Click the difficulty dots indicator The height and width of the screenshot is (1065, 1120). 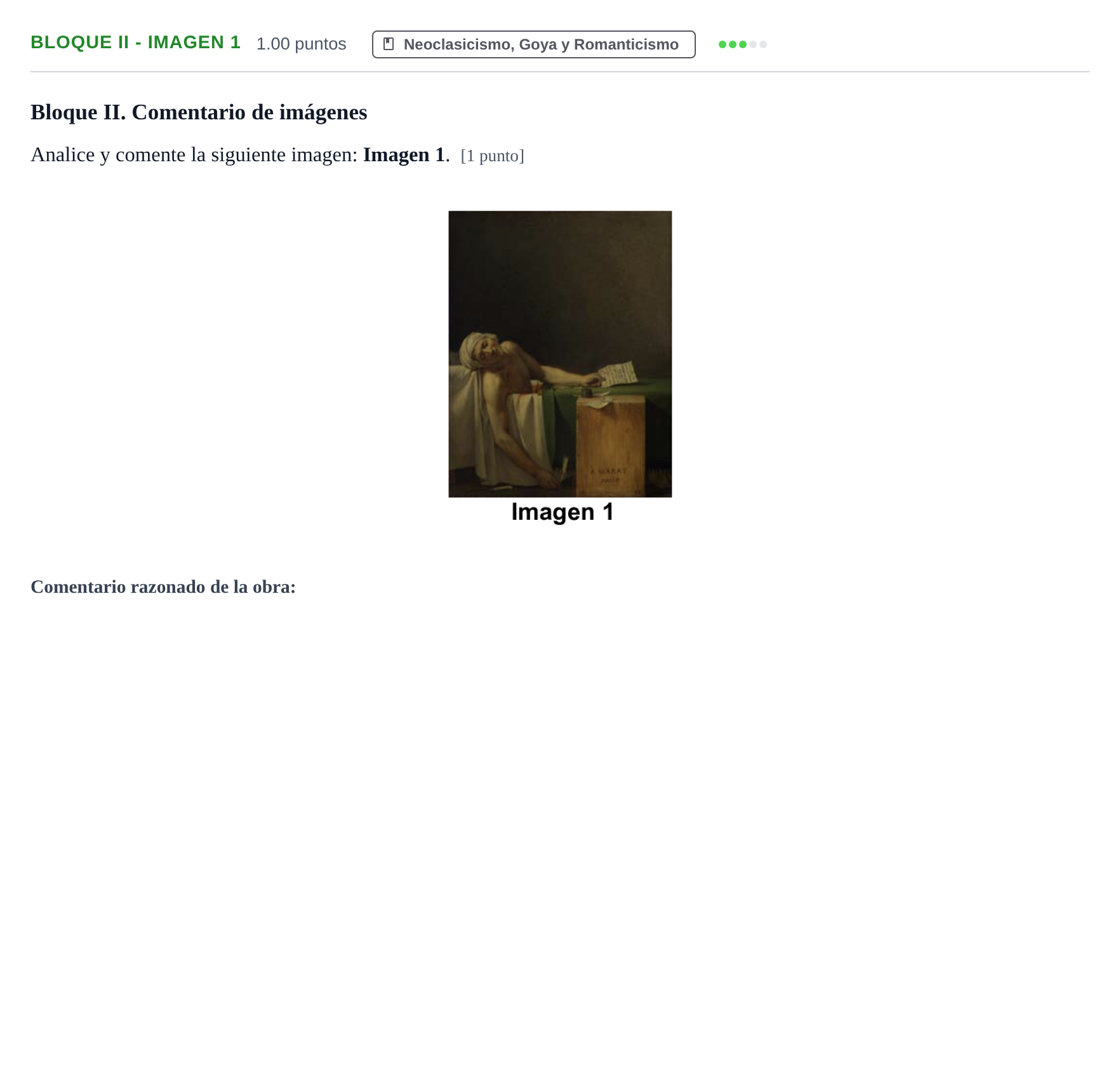tap(742, 44)
